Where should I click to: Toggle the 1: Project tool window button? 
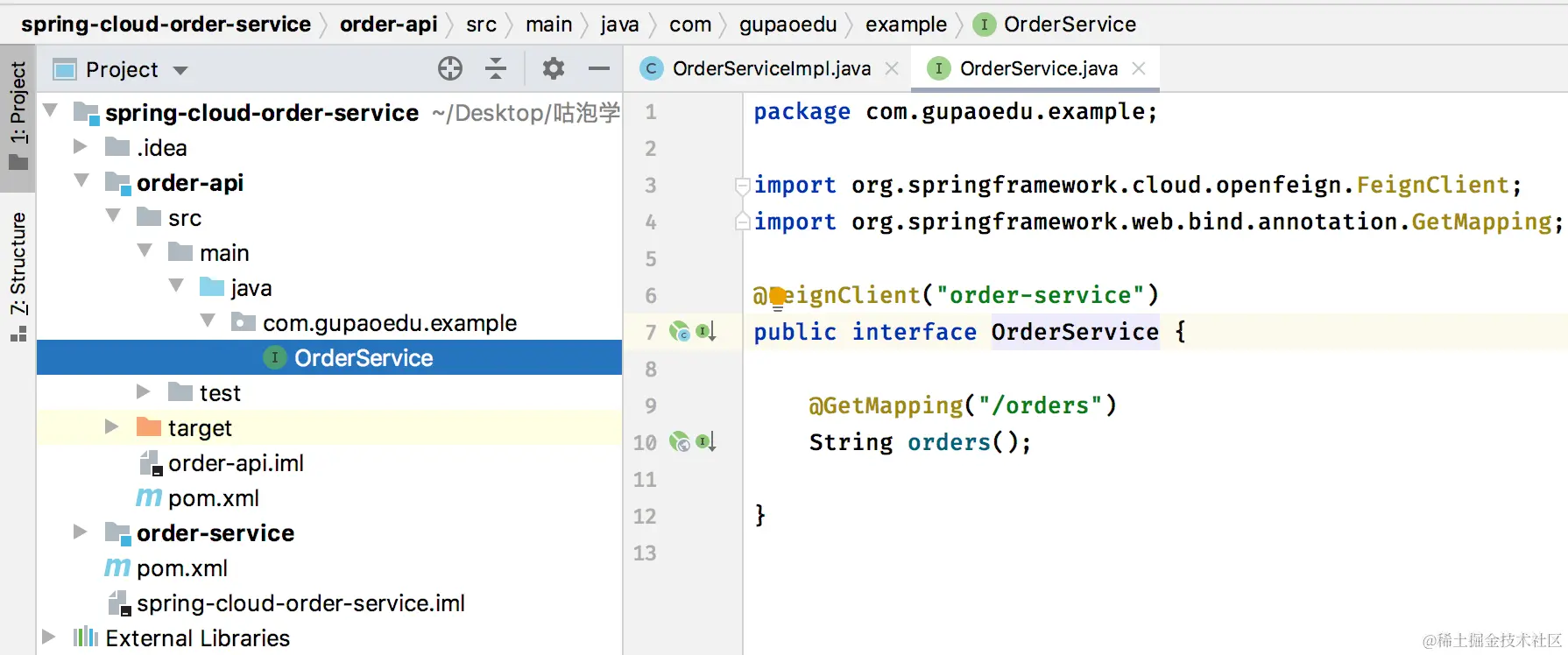[x=18, y=114]
